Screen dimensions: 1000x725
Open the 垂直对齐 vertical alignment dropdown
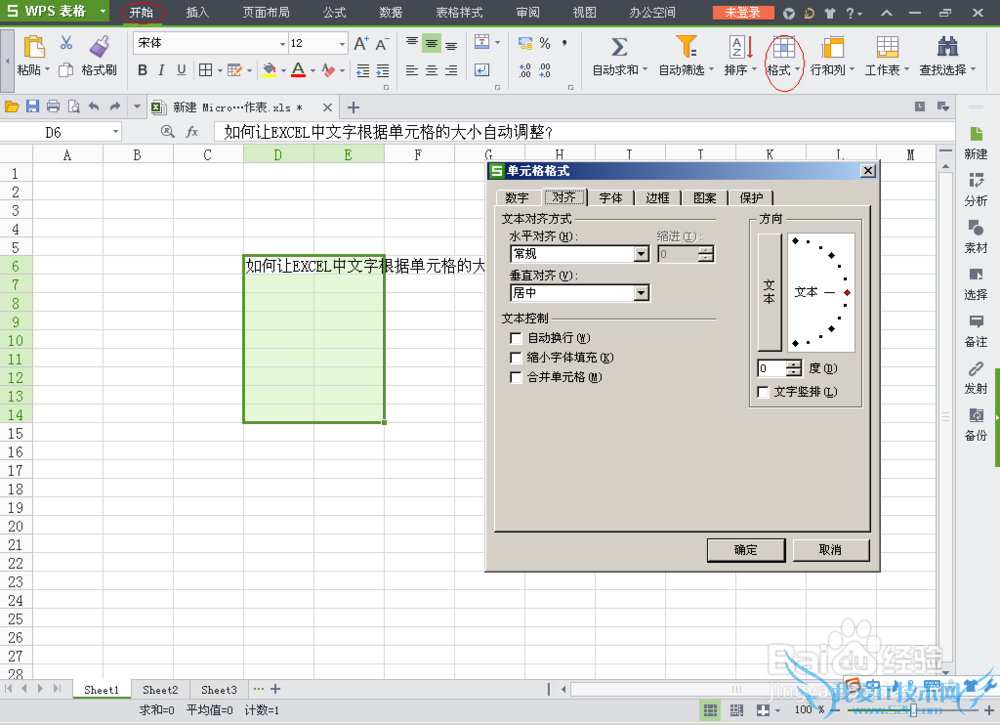click(641, 293)
